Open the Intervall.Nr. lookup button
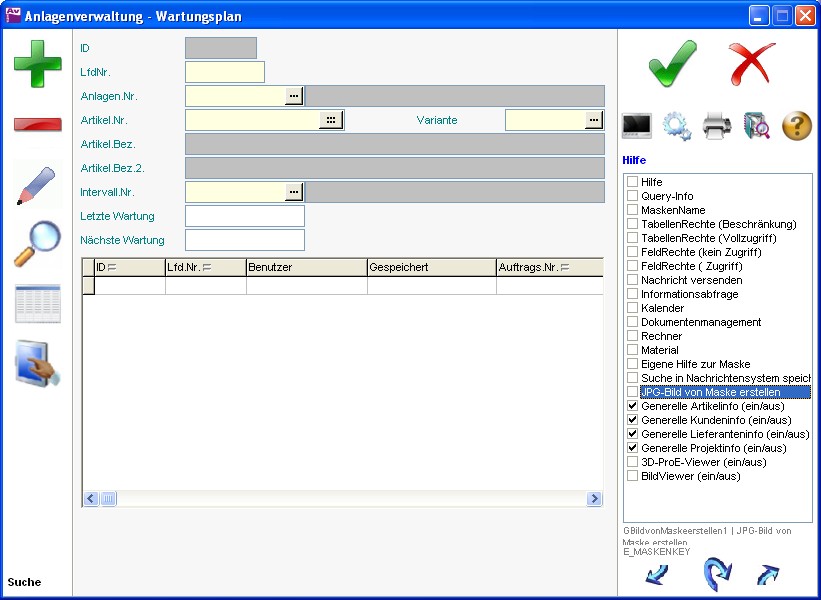Image resolution: width=821 pixels, height=600 pixels. [294, 191]
